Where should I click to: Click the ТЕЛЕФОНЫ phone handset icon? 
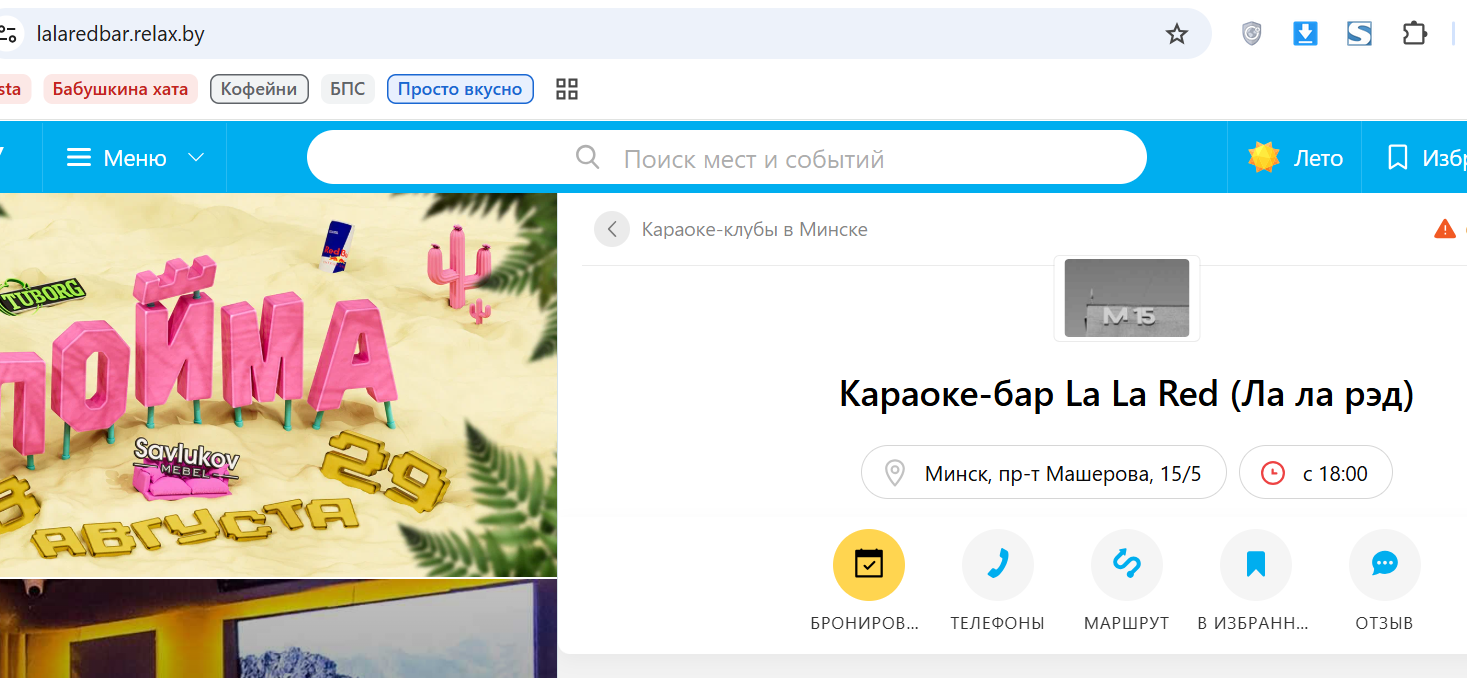tap(998, 565)
